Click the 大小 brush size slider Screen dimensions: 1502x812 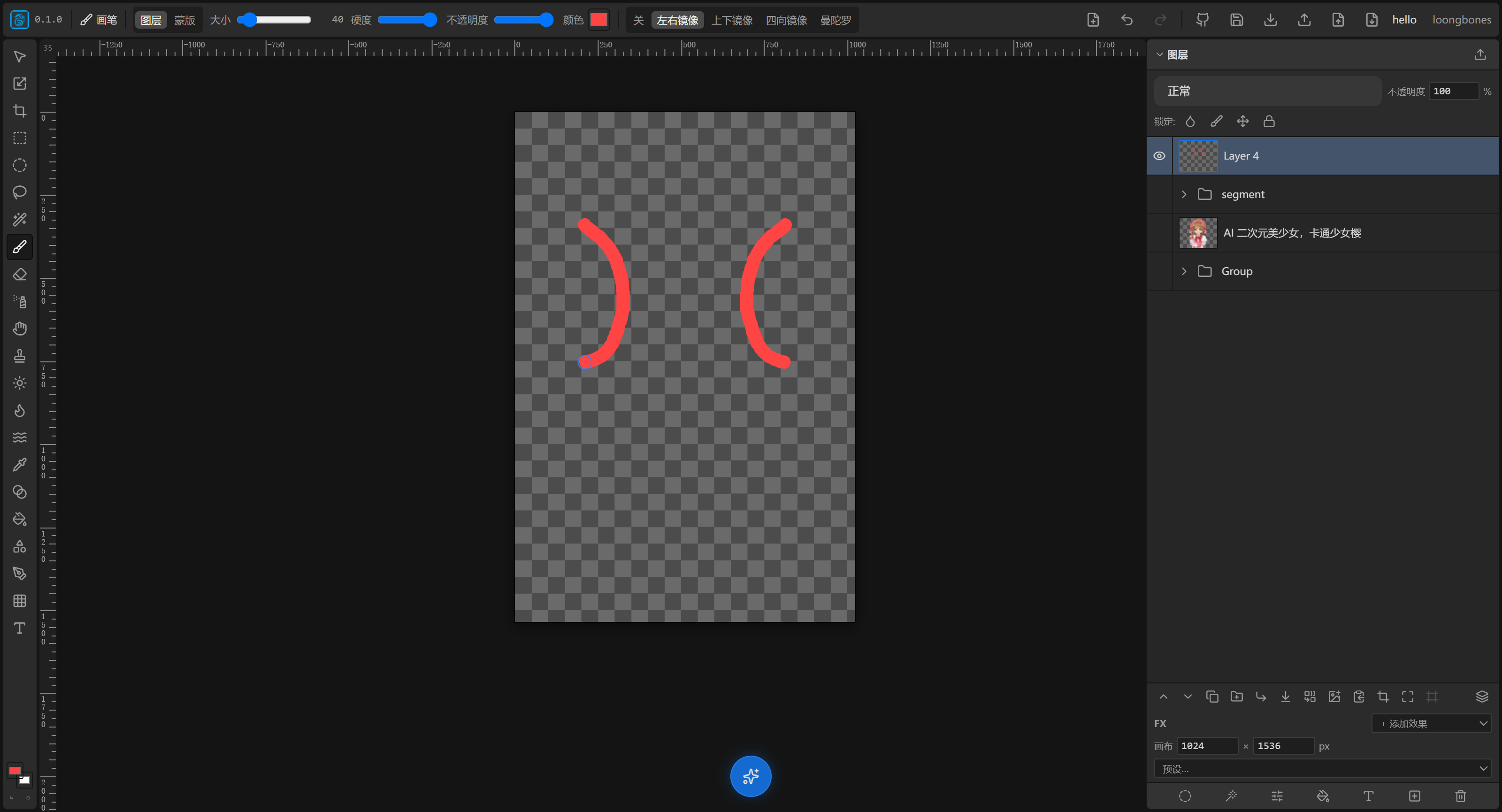click(x=274, y=20)
